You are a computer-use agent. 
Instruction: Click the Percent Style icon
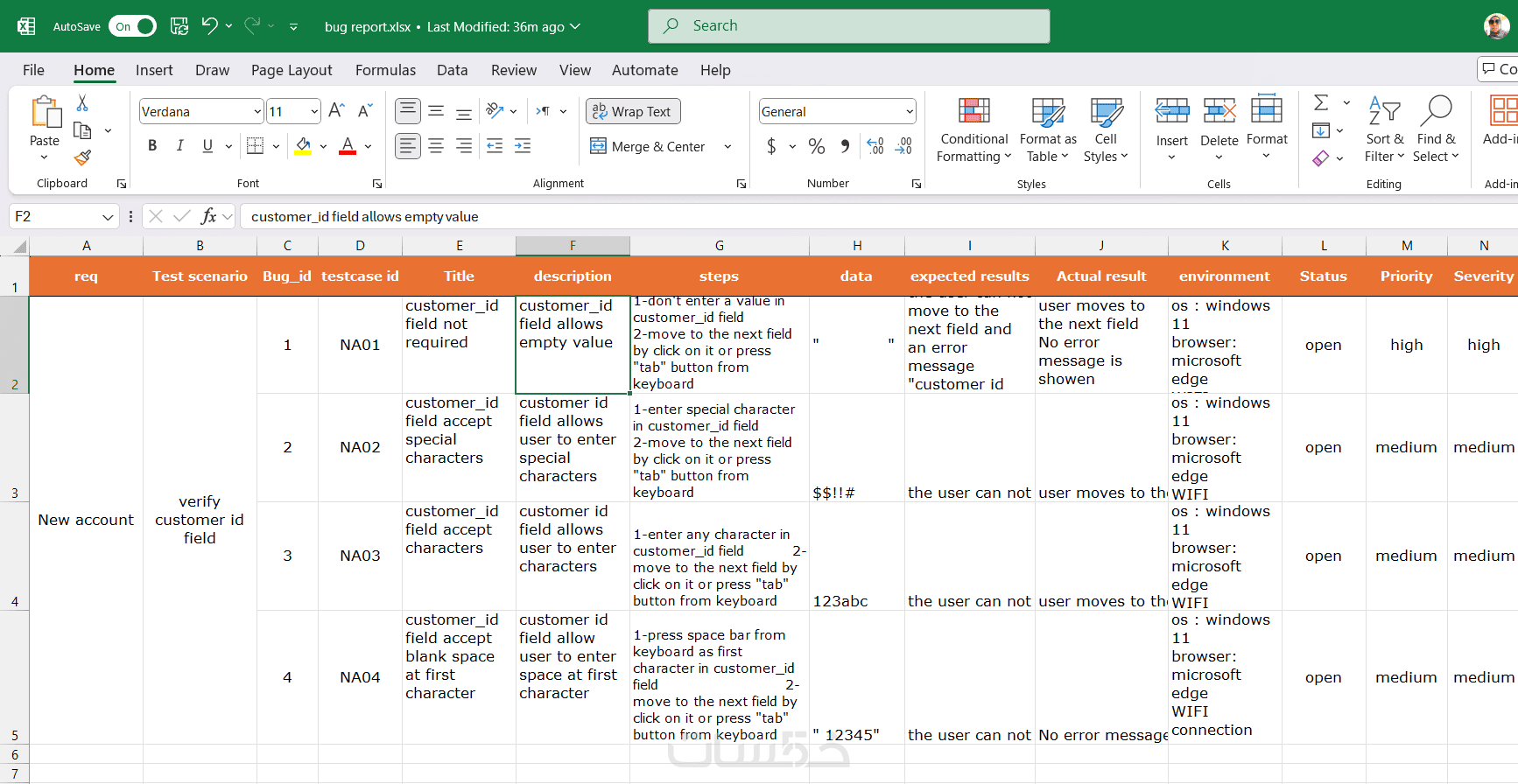817,146
